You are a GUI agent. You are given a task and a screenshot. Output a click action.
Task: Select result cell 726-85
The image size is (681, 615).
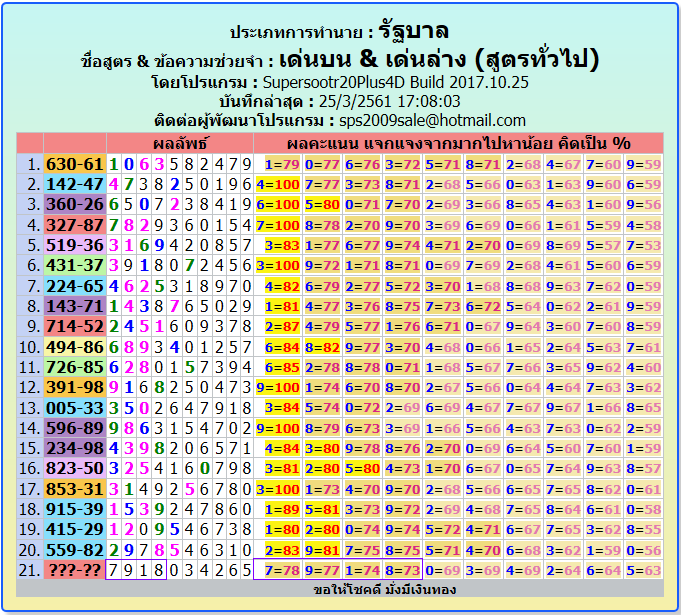tap(75, 367)
